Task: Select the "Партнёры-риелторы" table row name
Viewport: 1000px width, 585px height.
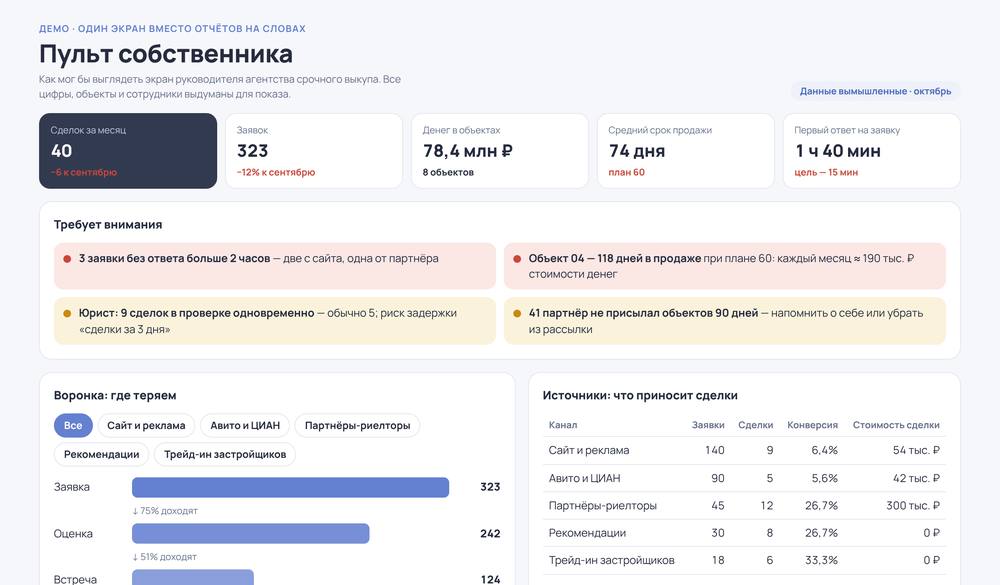Action: tap(603, 506)
